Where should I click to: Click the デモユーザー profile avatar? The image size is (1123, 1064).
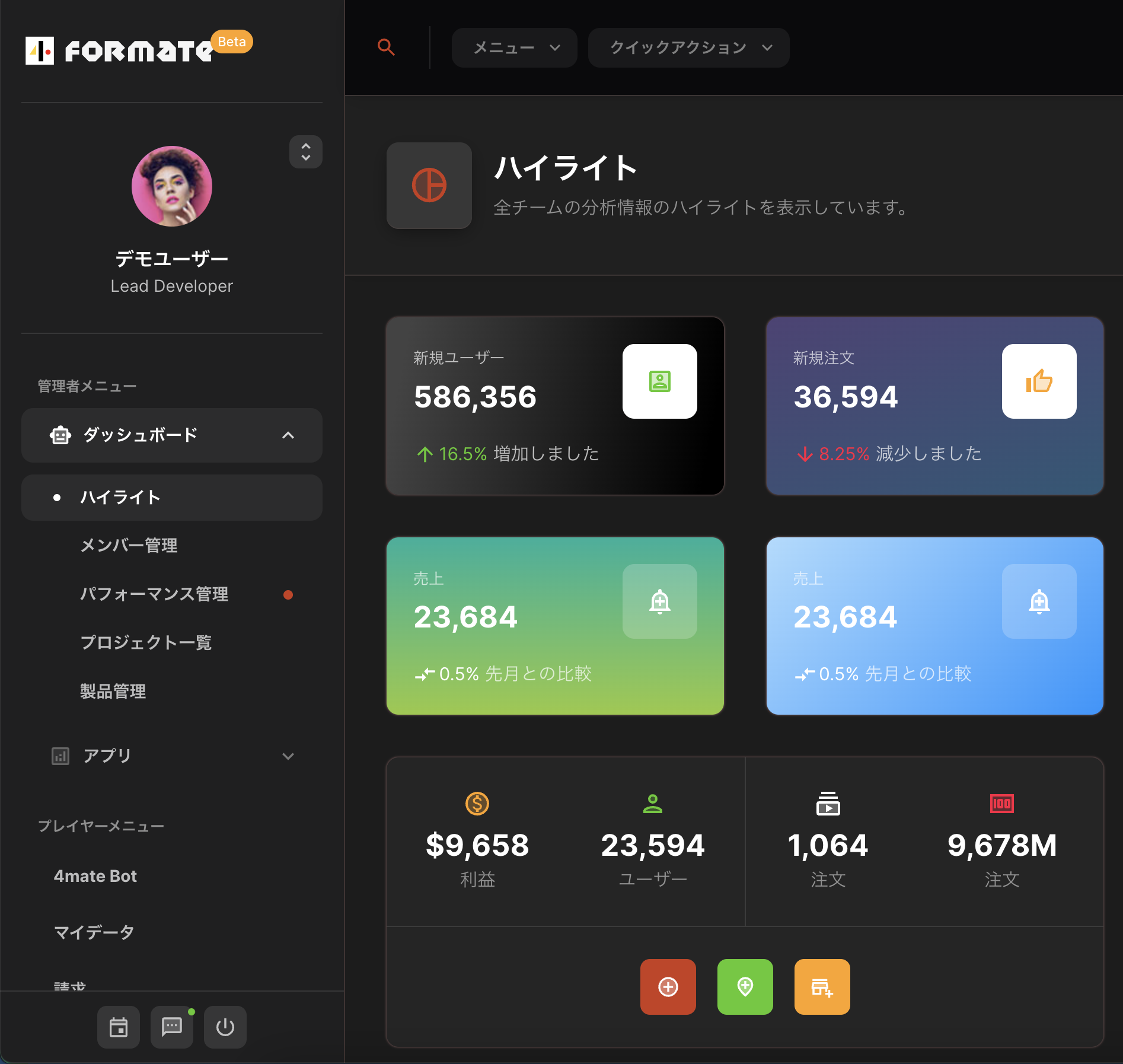point(172,186)
